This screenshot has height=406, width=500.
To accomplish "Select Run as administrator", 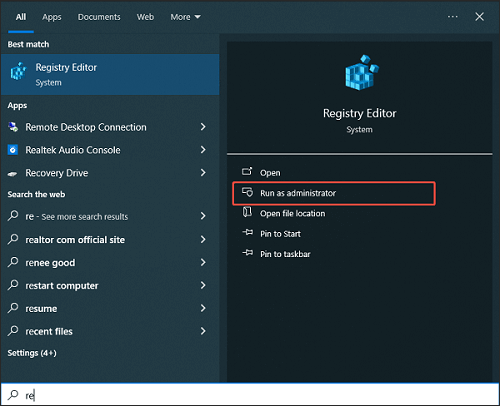I will click(334, 193).
